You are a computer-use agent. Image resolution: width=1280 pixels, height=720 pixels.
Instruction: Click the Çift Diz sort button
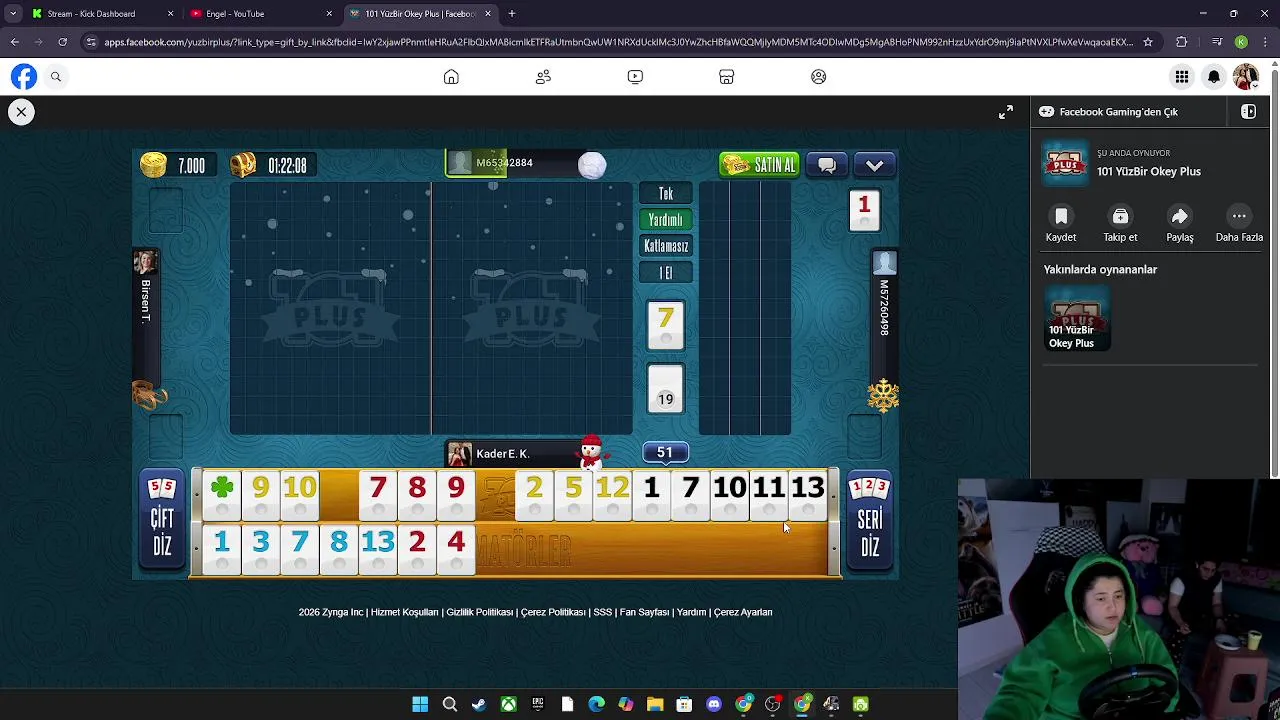(x=162, y=519)
